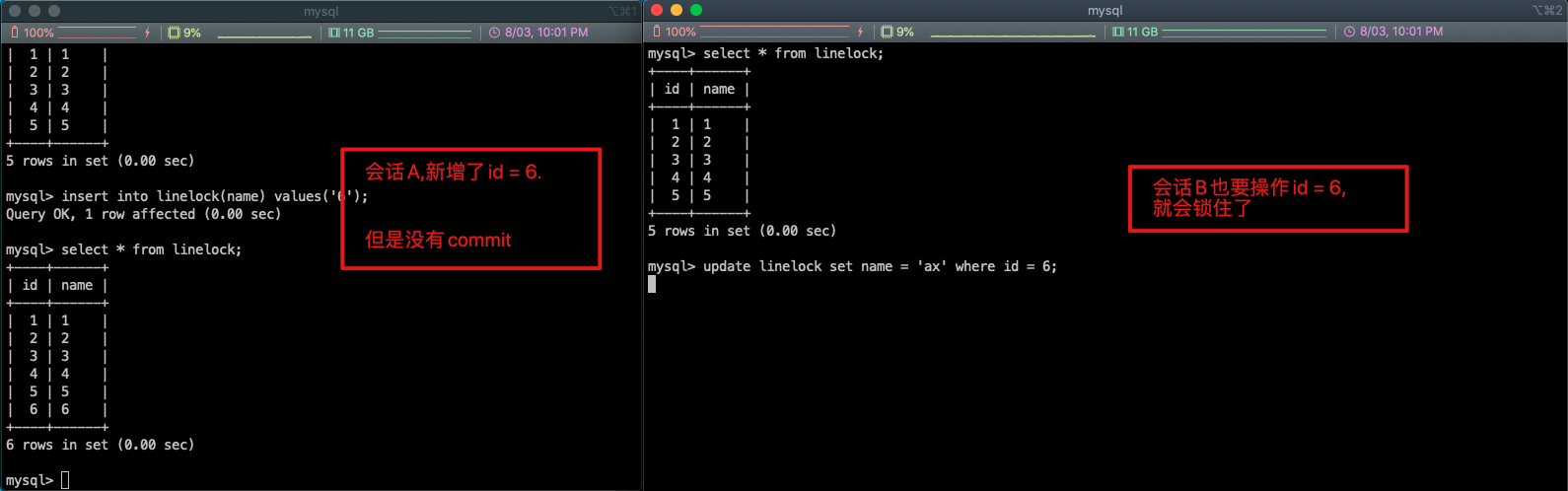The width and height of the screenshot is (1568, 491).
Task: Click the battery icon in left mysql window
Action: coord(14,33)
